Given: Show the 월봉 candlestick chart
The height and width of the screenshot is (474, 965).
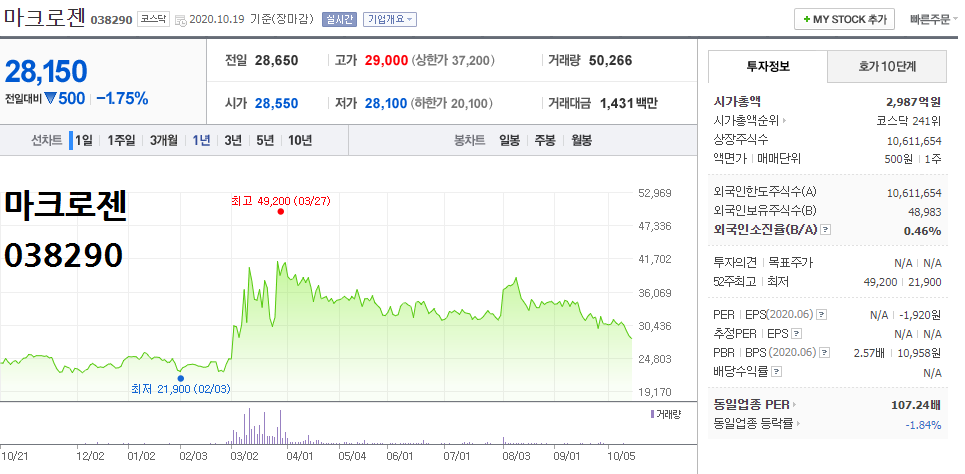Looking at the screenshot, I should click(x=581, y=140).
